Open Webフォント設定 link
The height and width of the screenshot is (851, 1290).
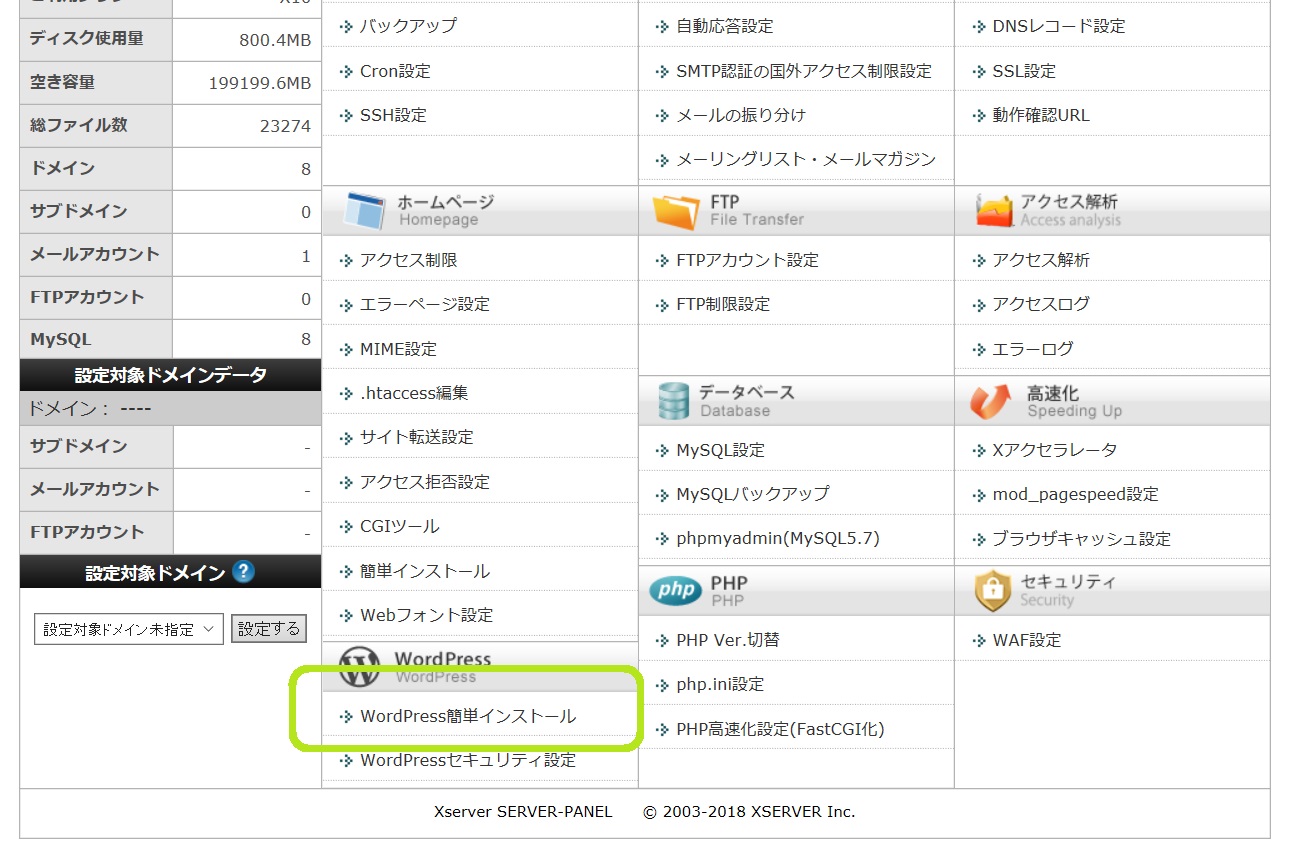[x=426, y=615]
